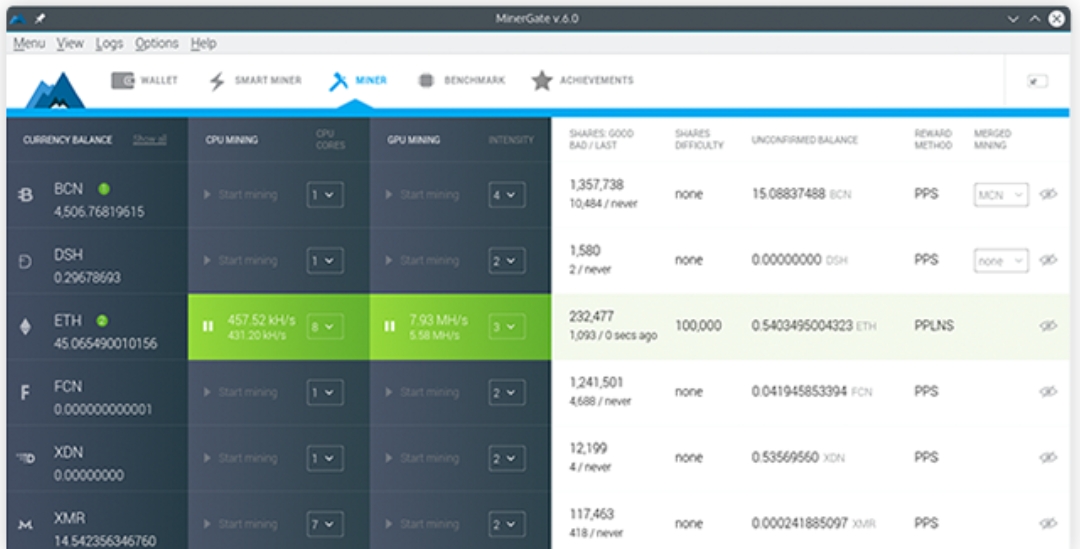Click the BCN coin symbol icon

pyautogui.click(x=25, y=196)
